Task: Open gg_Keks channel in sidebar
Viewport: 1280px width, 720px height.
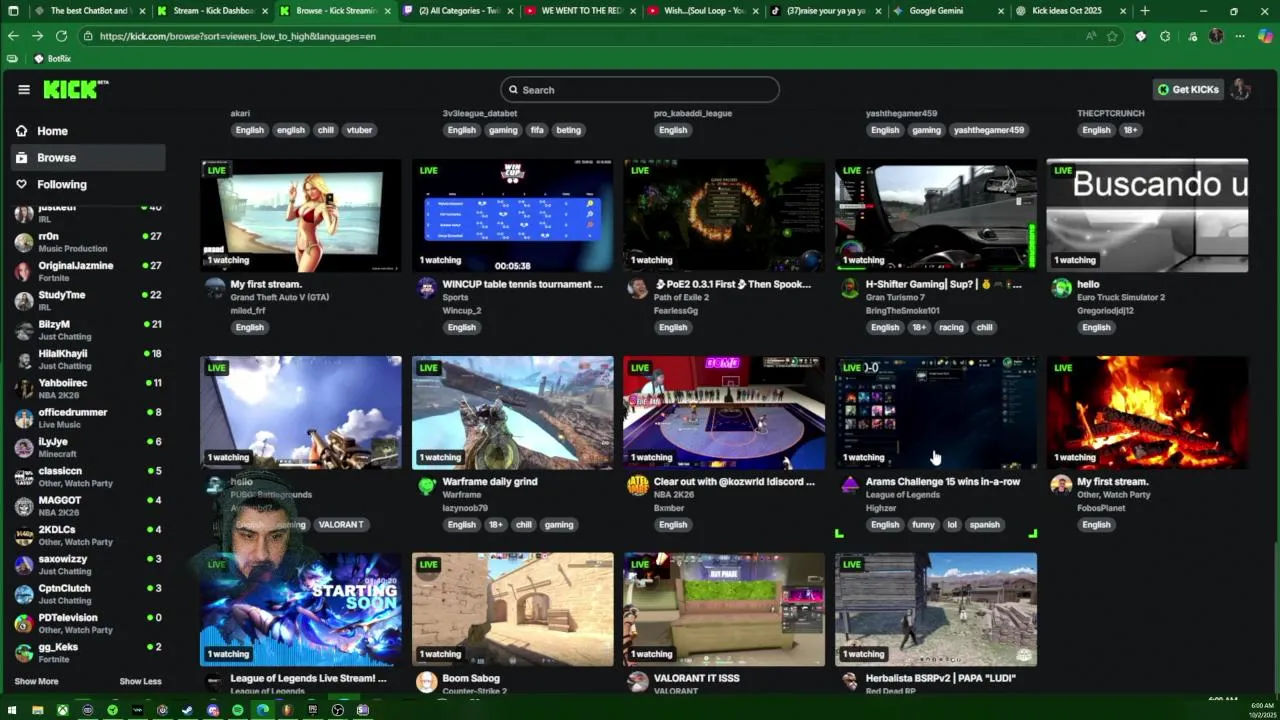Action: click(x=88, y=652)
